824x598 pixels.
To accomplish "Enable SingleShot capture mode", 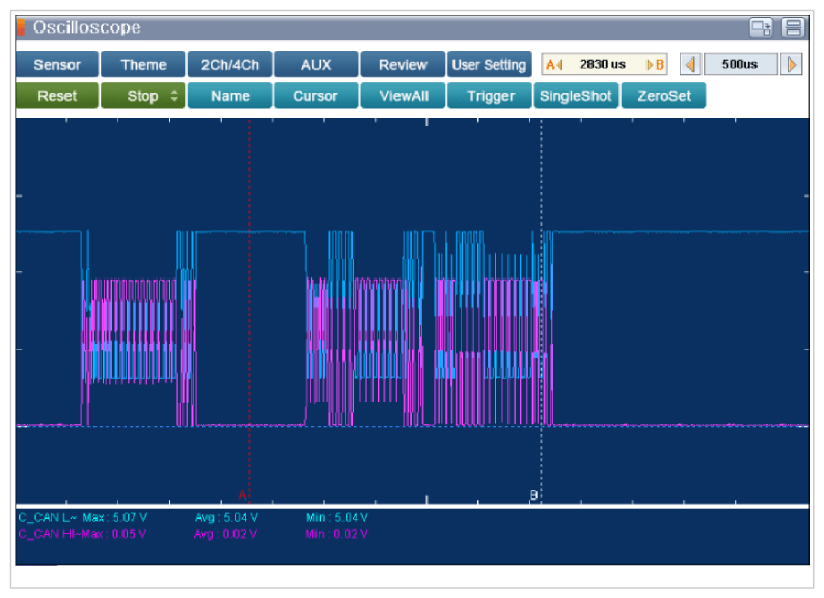I will (x=576, y=96).
